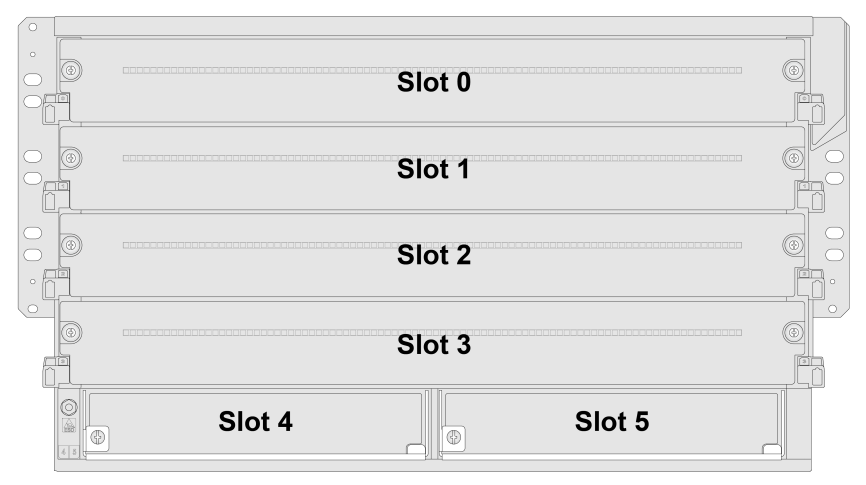The width and height of the screenshot is (866, 485).
Task: Click the ESD warning symbol icon
Action: pos(69,426)
